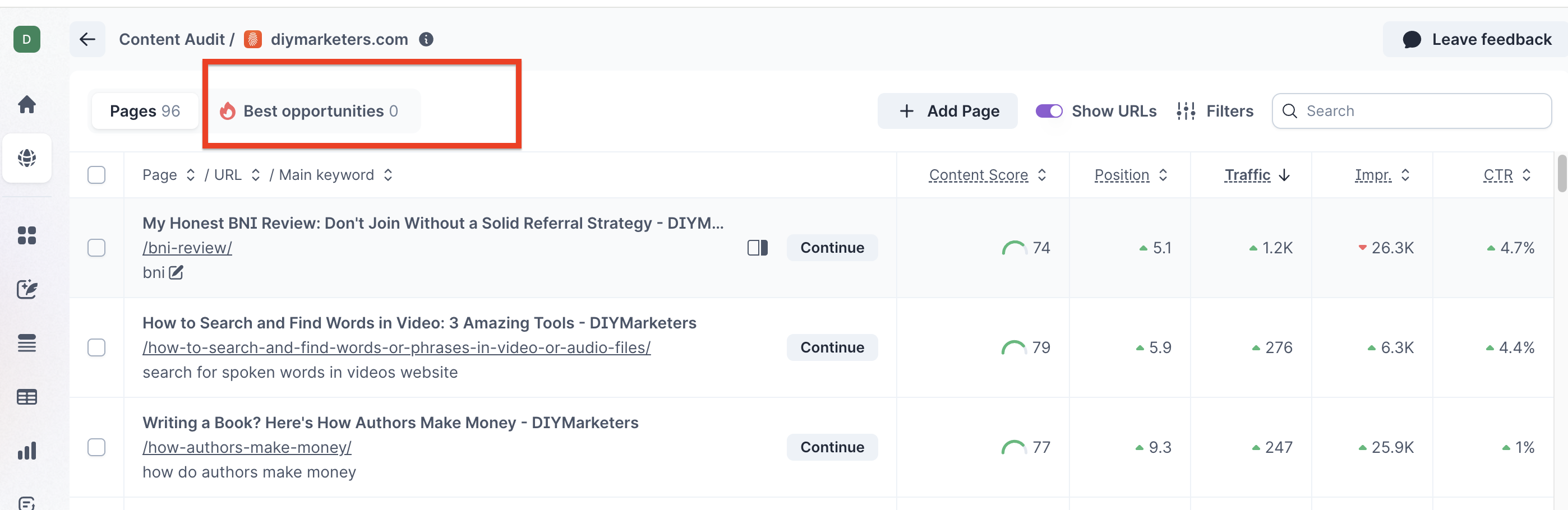Edit the 'bni' keyword using the pencil icon

point(177,272)
